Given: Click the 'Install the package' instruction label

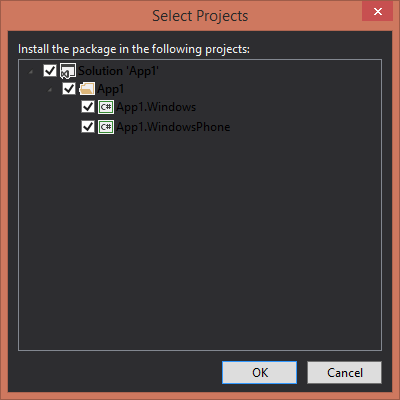Looking at the screenshot, I should [134, 49].
